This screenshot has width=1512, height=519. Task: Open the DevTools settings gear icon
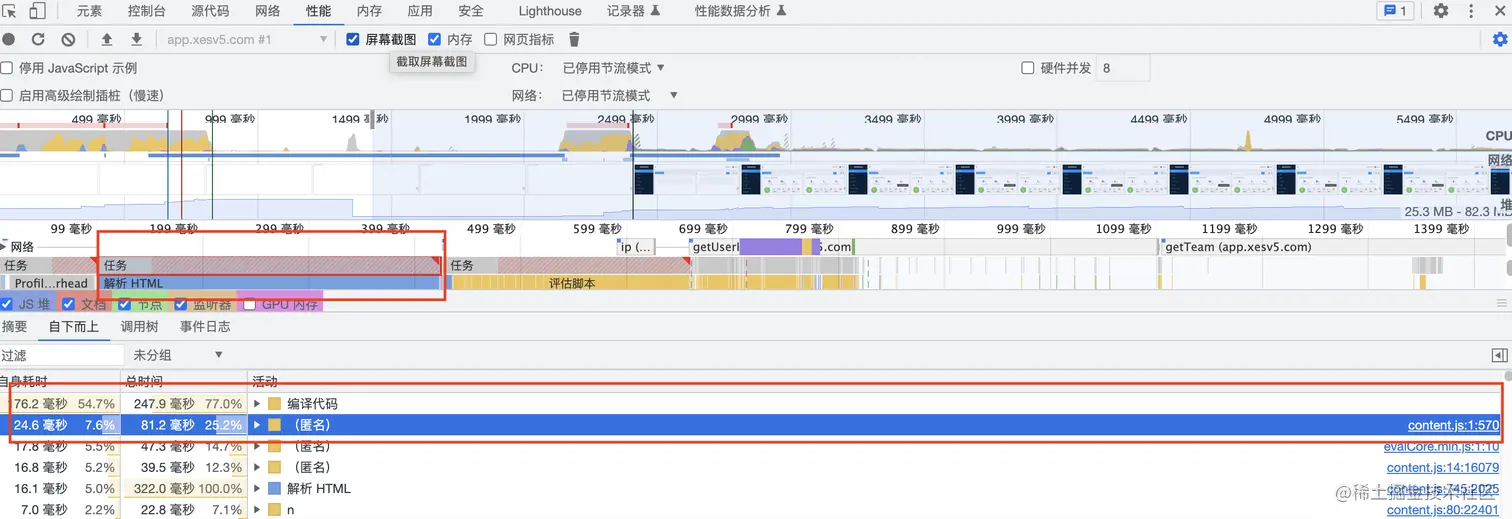coord(1441,11)
